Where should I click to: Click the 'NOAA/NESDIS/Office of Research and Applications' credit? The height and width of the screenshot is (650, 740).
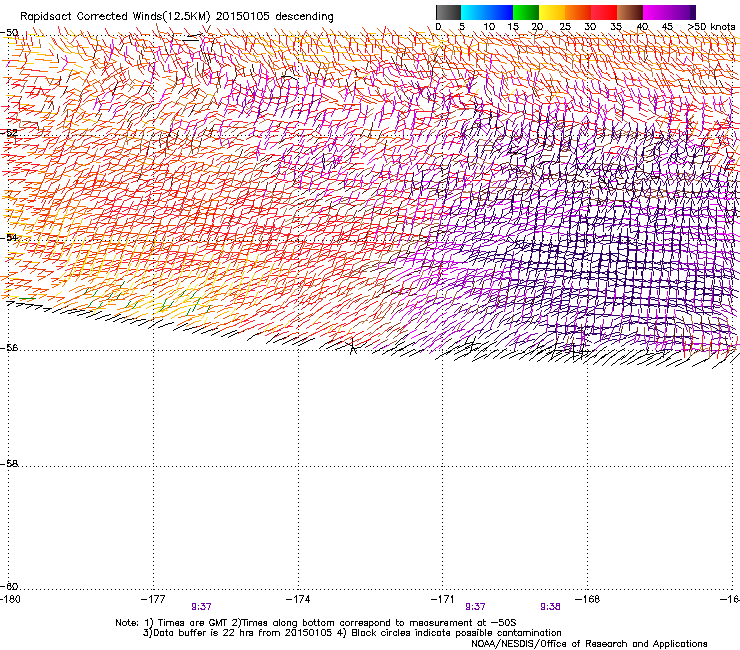(x=589, y=644)
